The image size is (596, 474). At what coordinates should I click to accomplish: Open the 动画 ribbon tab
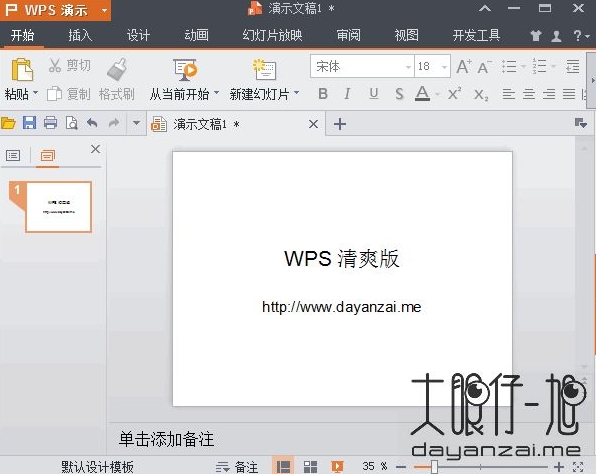pos(196,35)
